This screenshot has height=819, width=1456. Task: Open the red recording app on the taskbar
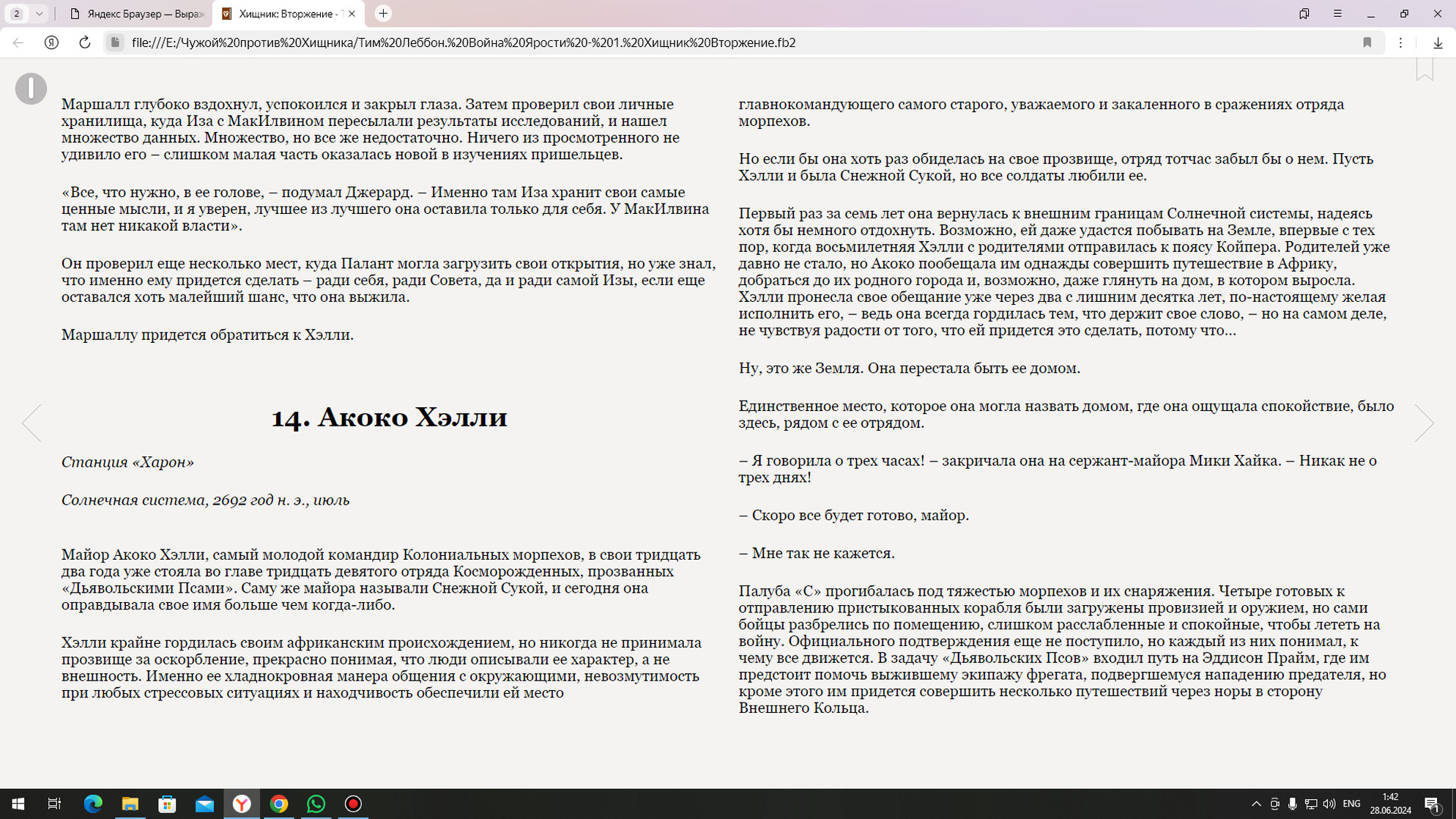click(x=353, y=804)
